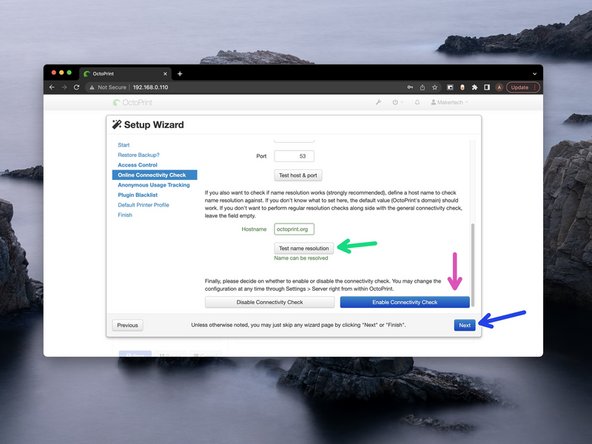The width and height of the screenshot is (592, 444).
Task: Jump to Finish wizard step
Action: (125, 215)
